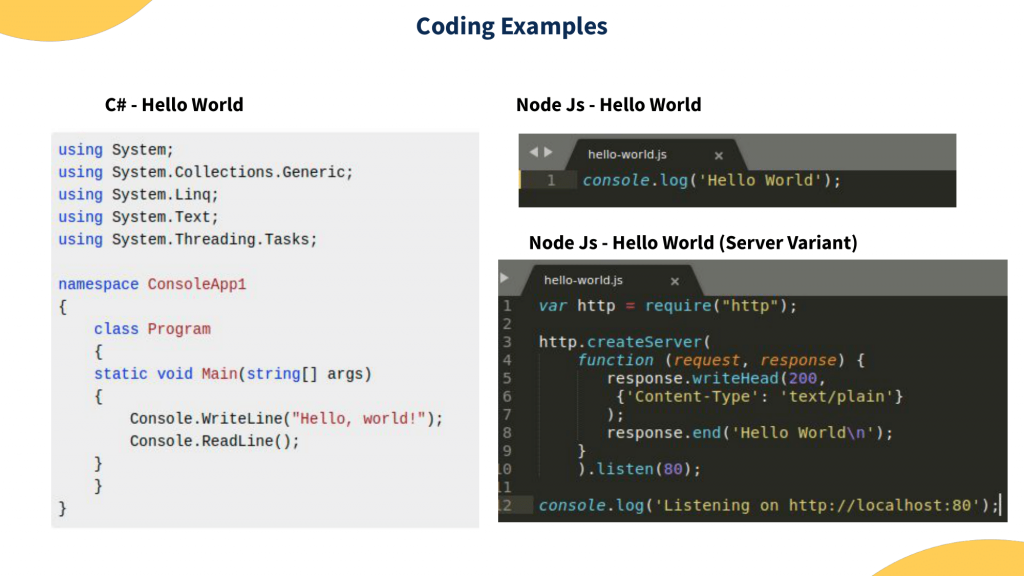The image size is (1024, 576).
Task: Click {'Content-Type': 'text/plain'} line
Action: pos(760,396)
